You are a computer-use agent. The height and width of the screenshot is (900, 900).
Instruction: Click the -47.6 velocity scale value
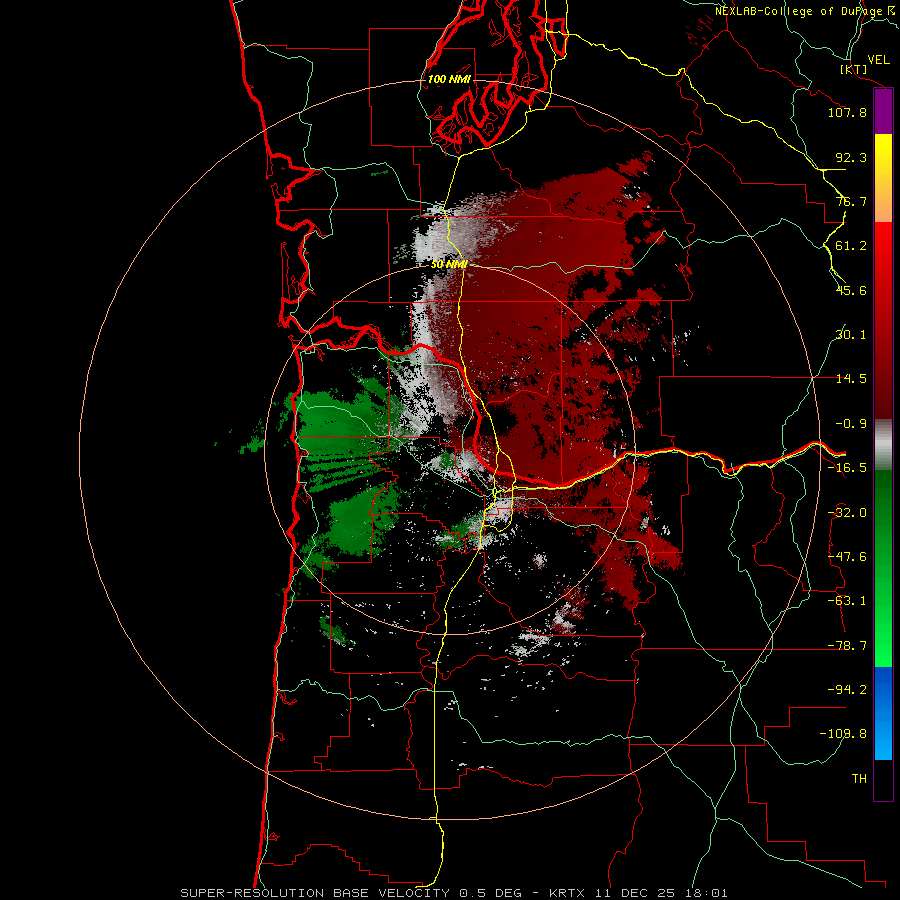tap(847, 557)
